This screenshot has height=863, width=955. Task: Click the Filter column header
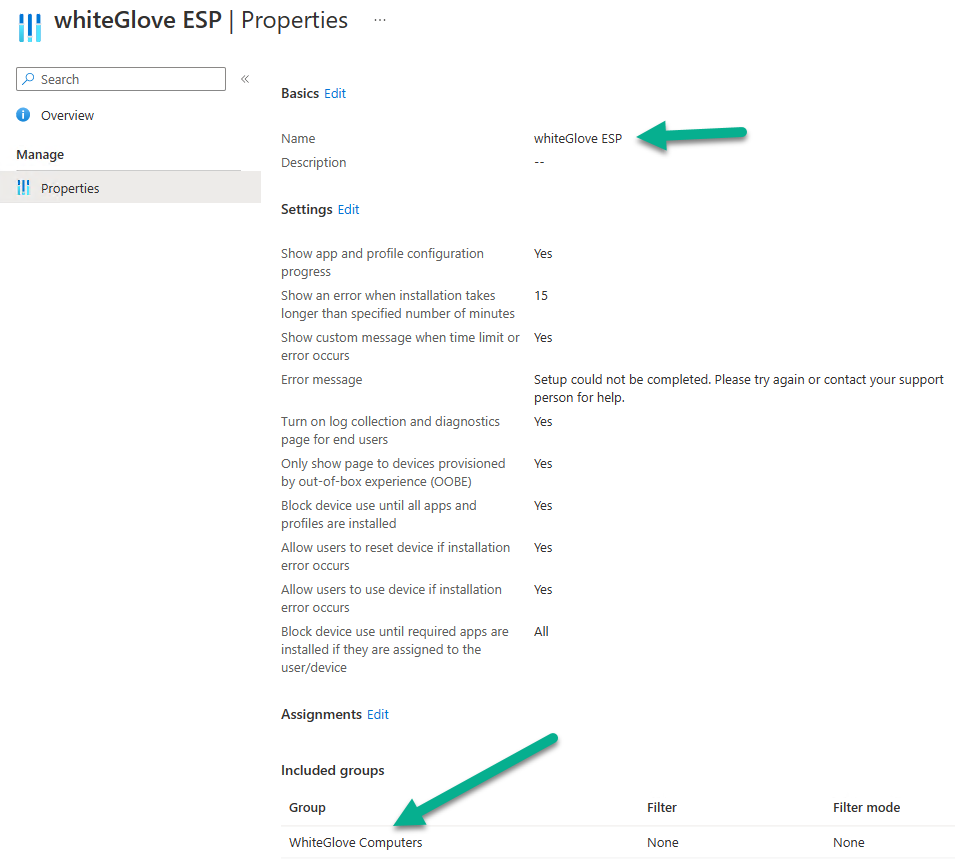[x=661, y=808]
